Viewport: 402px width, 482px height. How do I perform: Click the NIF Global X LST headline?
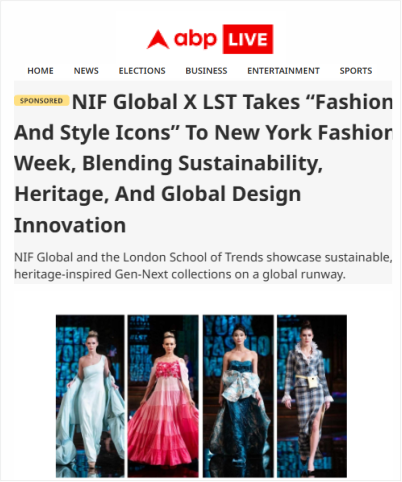click(x=203, y=163)
